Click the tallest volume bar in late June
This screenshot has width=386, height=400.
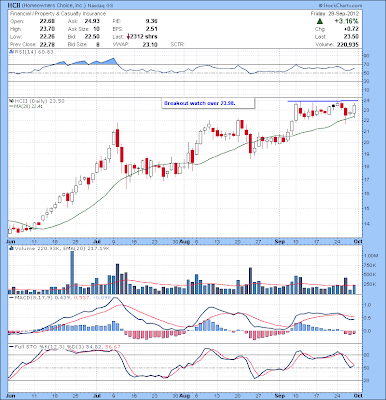tap(72, 273)
